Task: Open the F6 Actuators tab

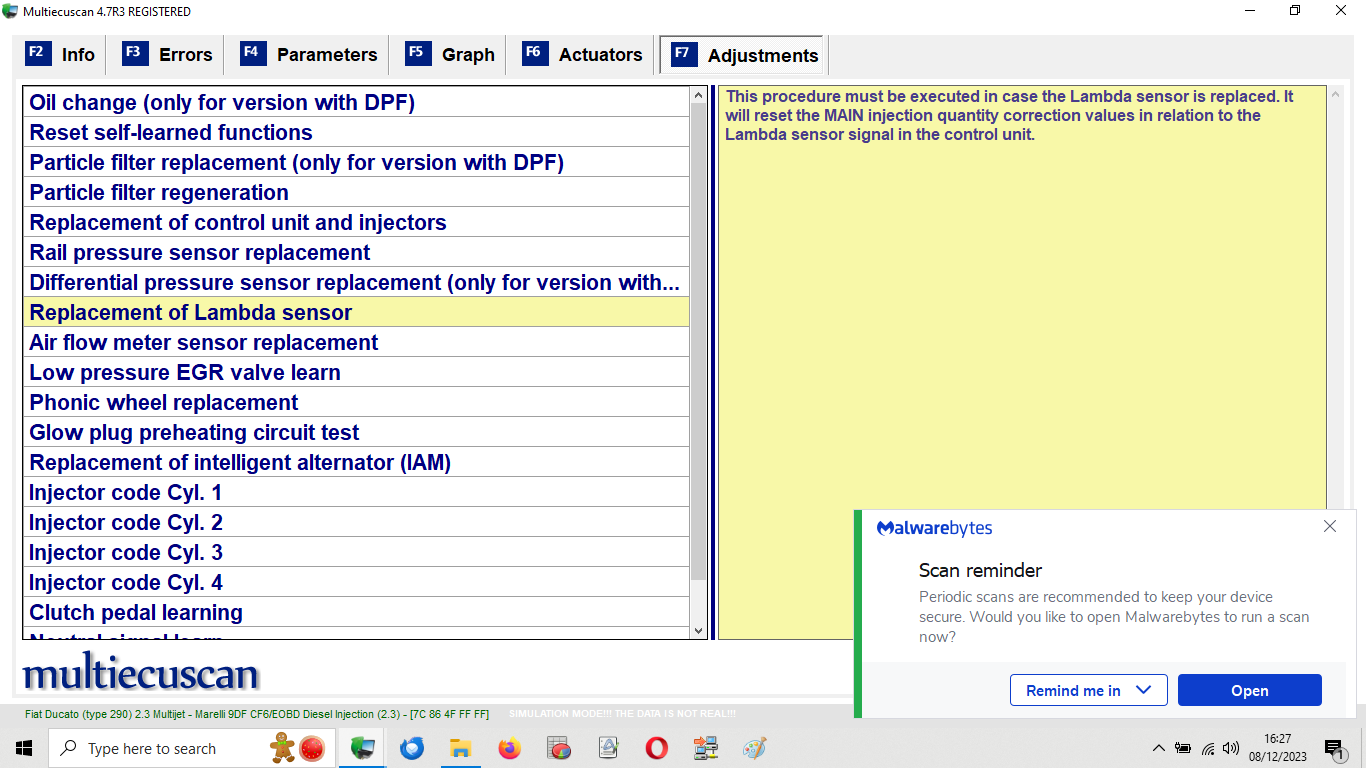Action: pyautogui.click(x=582, y=55)
